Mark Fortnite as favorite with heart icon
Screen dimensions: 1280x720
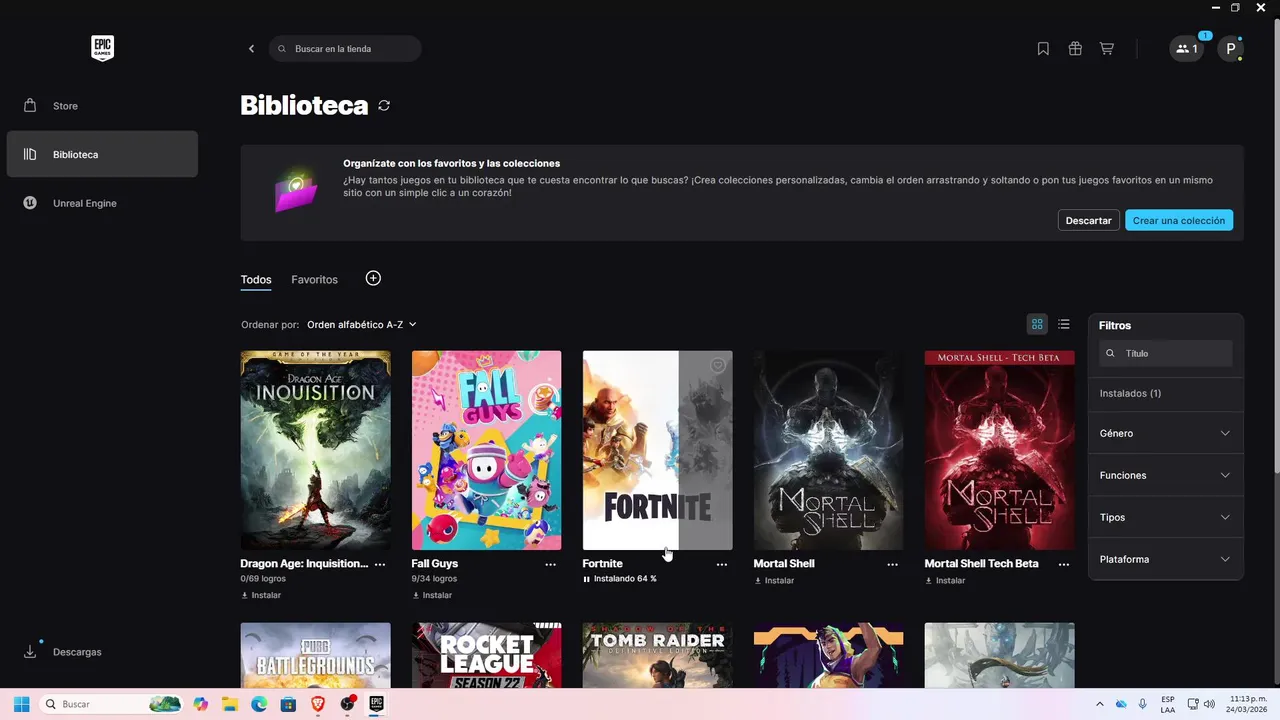718,366
